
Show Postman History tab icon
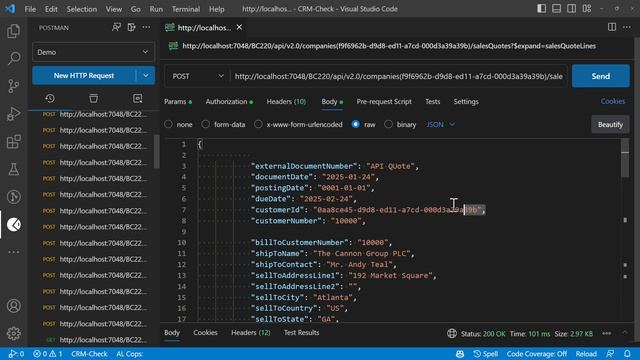(50, 98)
